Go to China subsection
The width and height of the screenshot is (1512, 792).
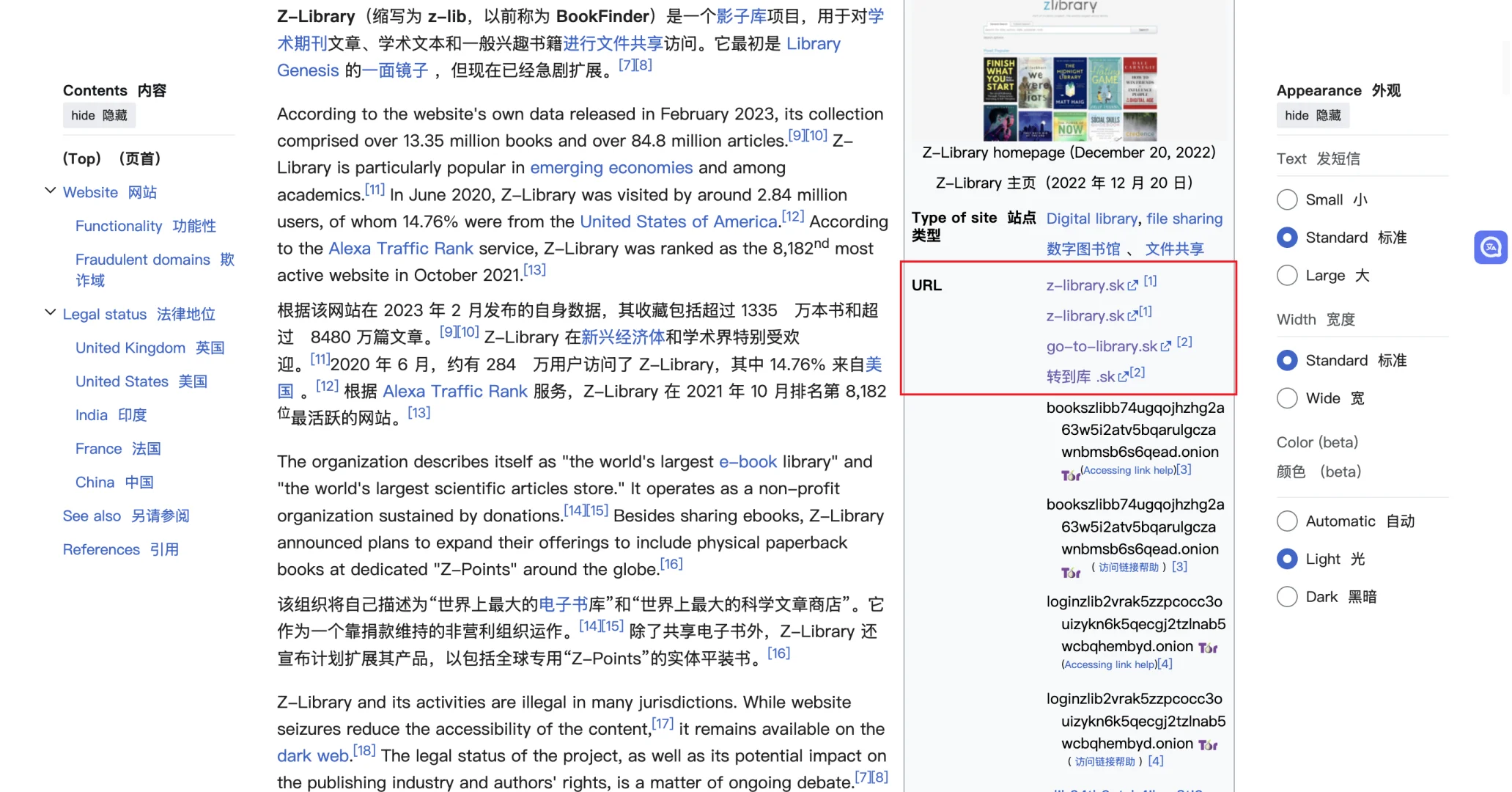(x=114, y=483)
